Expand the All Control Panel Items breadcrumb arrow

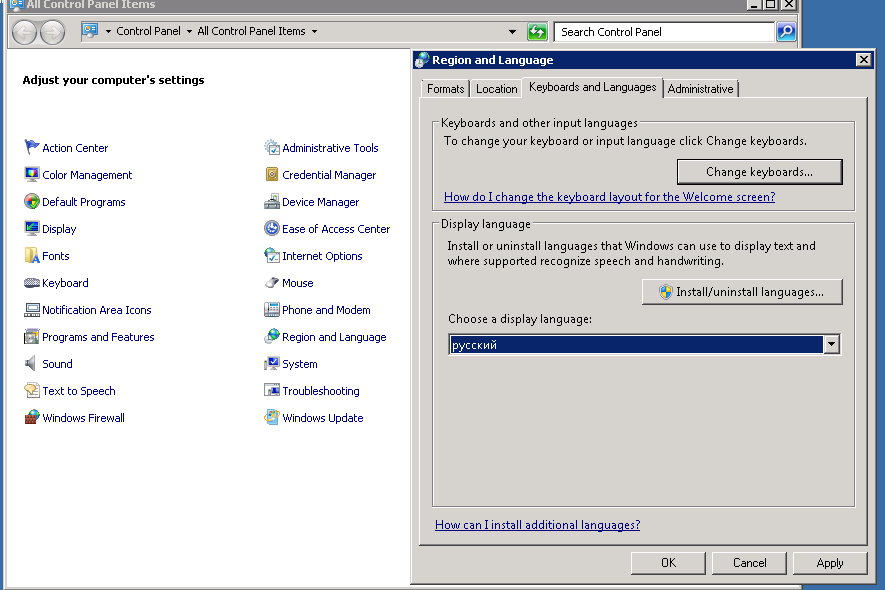click(314, 32)
